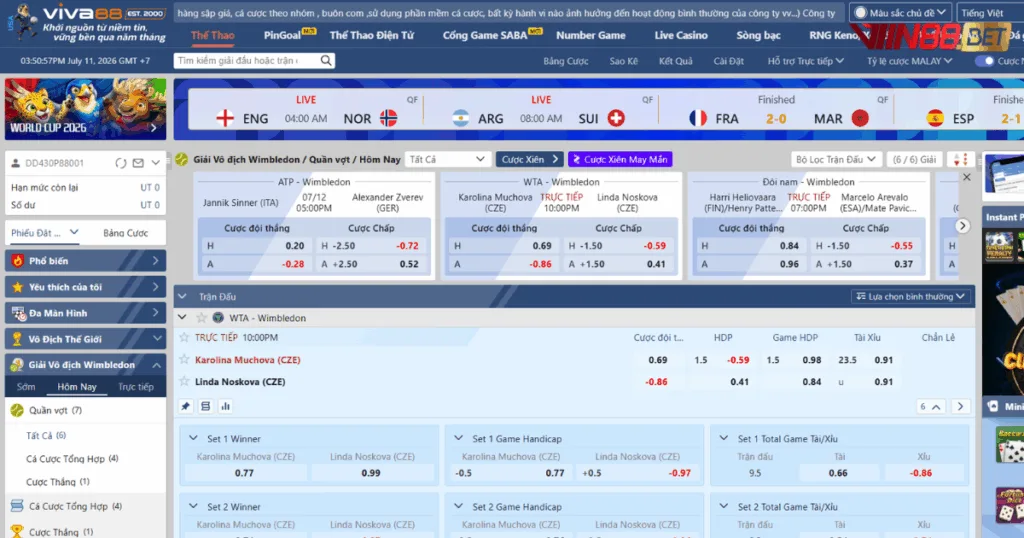
Task: Click odds 0.77 for Muchova Set 1 Winner
Action: coord(244,473)
